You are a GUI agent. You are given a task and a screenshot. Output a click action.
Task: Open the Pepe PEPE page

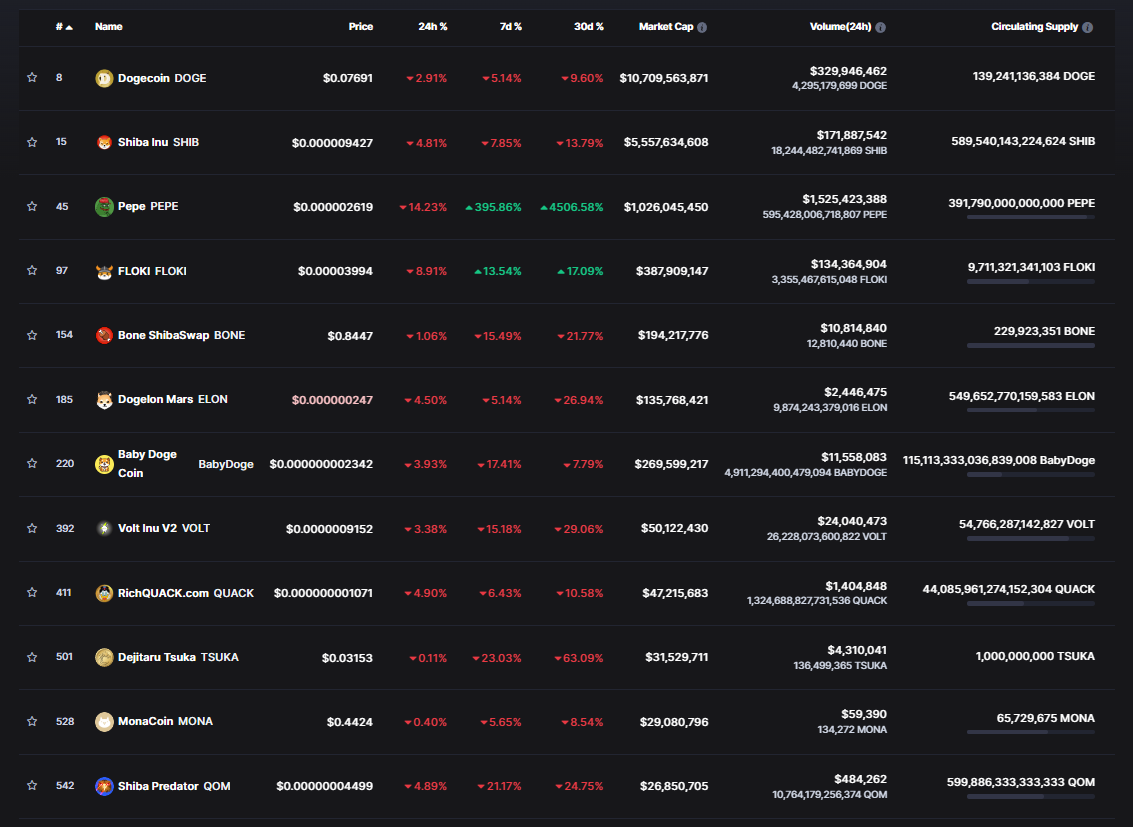pyautogui.click(x=148, y=207)
